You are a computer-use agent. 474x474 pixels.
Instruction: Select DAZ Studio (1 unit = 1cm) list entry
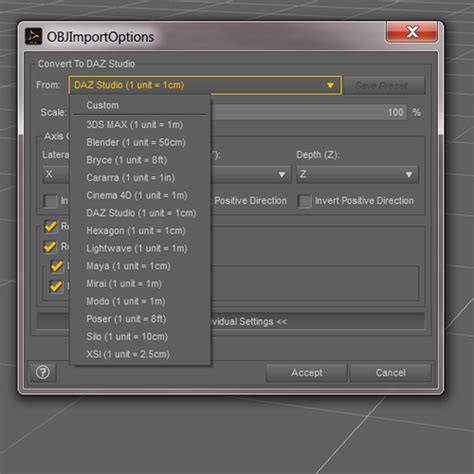pyautogui.click(x=140, y=213)
